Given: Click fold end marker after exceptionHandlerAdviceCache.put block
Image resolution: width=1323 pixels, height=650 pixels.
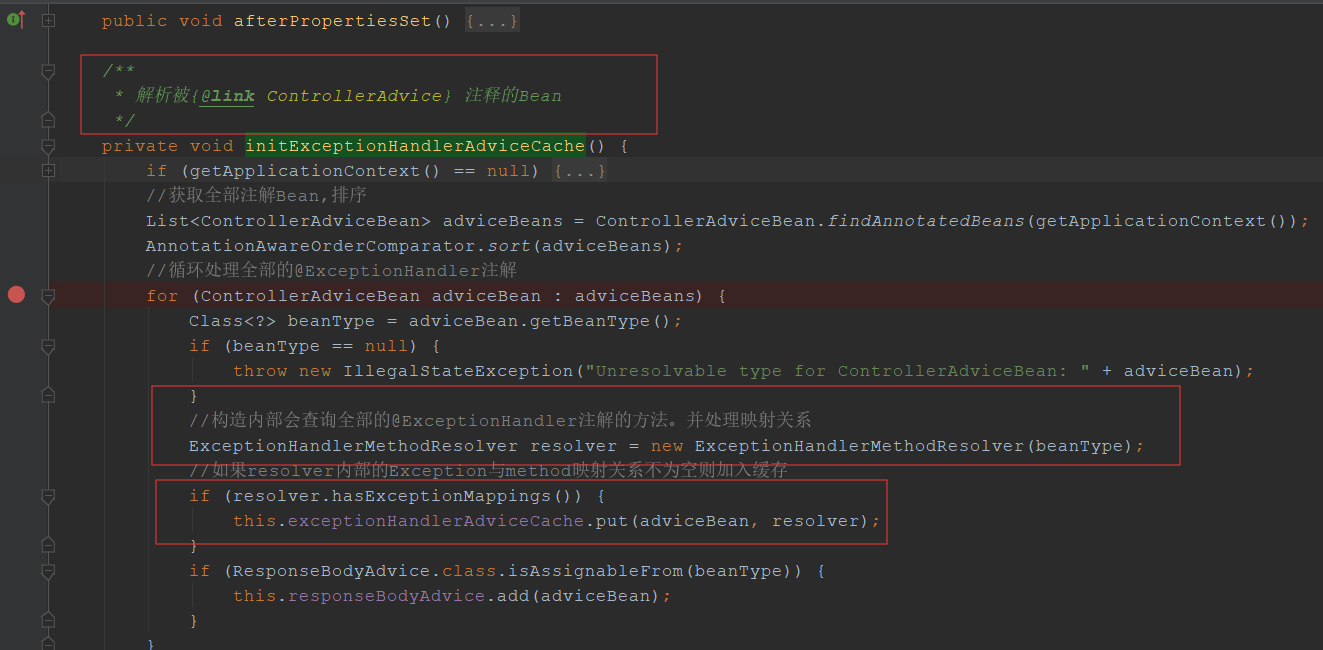Looking at the screenshot, I should coord(47,545).
